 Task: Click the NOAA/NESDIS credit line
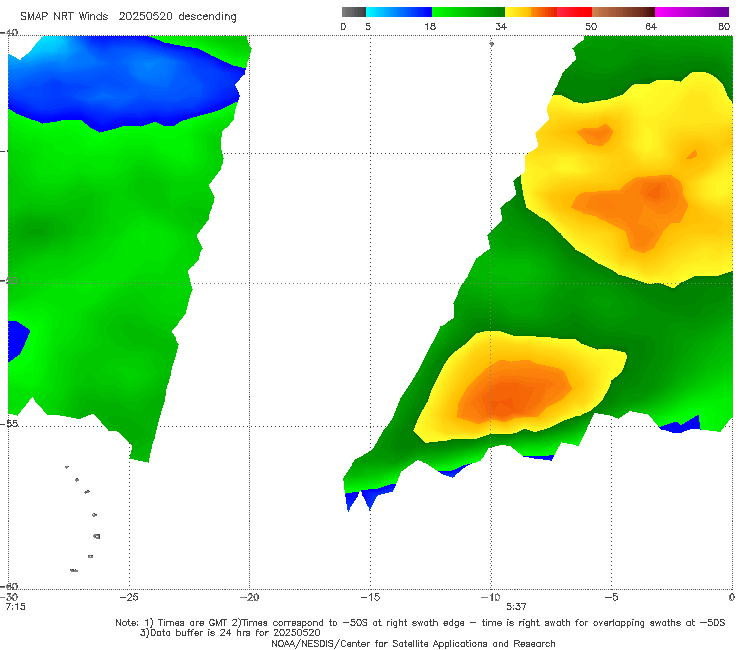(413, 643)
